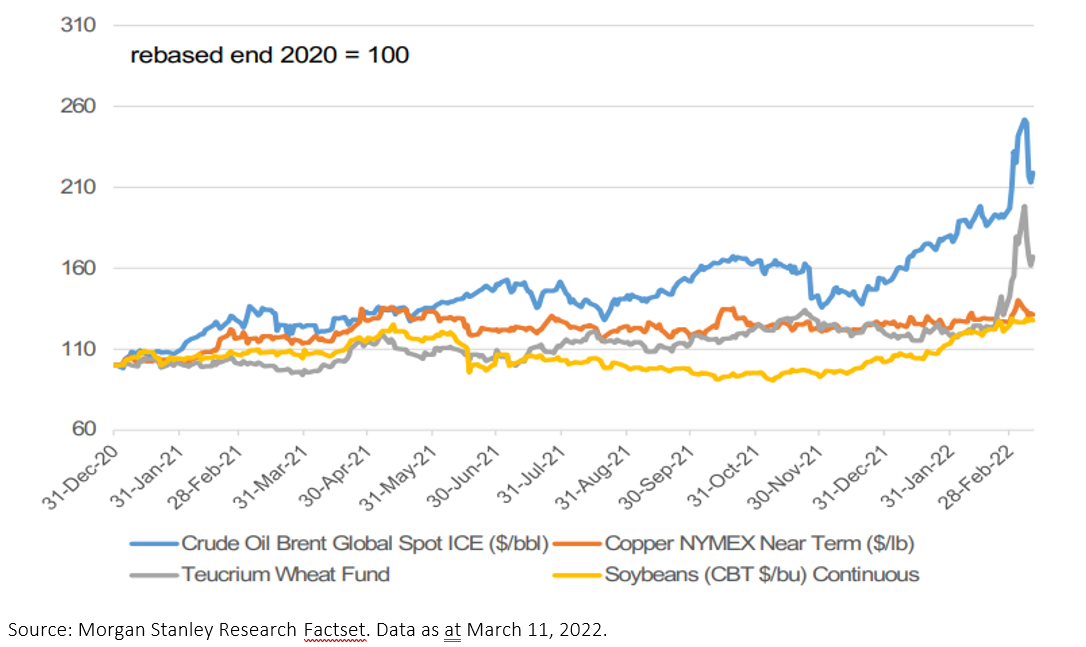Select the Soybeans (CBT $/bu) Continuous label
Image resolution: width=1086 pixels, height=647 pixels.
click(x=761, y=574)
